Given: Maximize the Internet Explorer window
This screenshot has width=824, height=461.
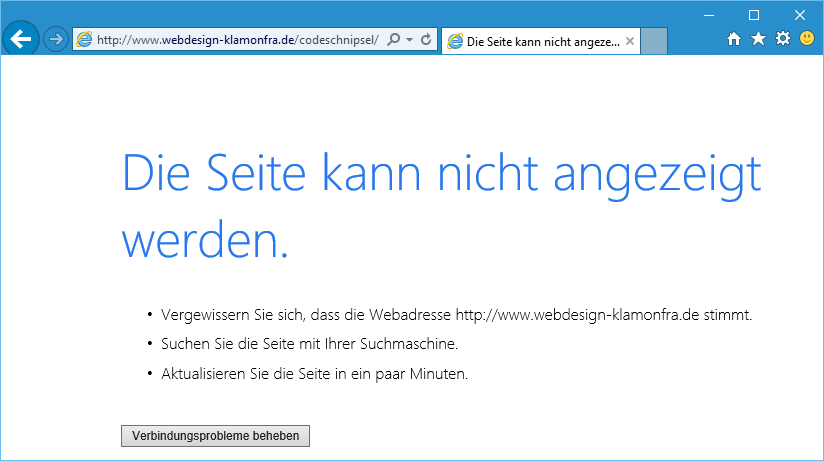Looking at the screenshot, I should point(754,14).
